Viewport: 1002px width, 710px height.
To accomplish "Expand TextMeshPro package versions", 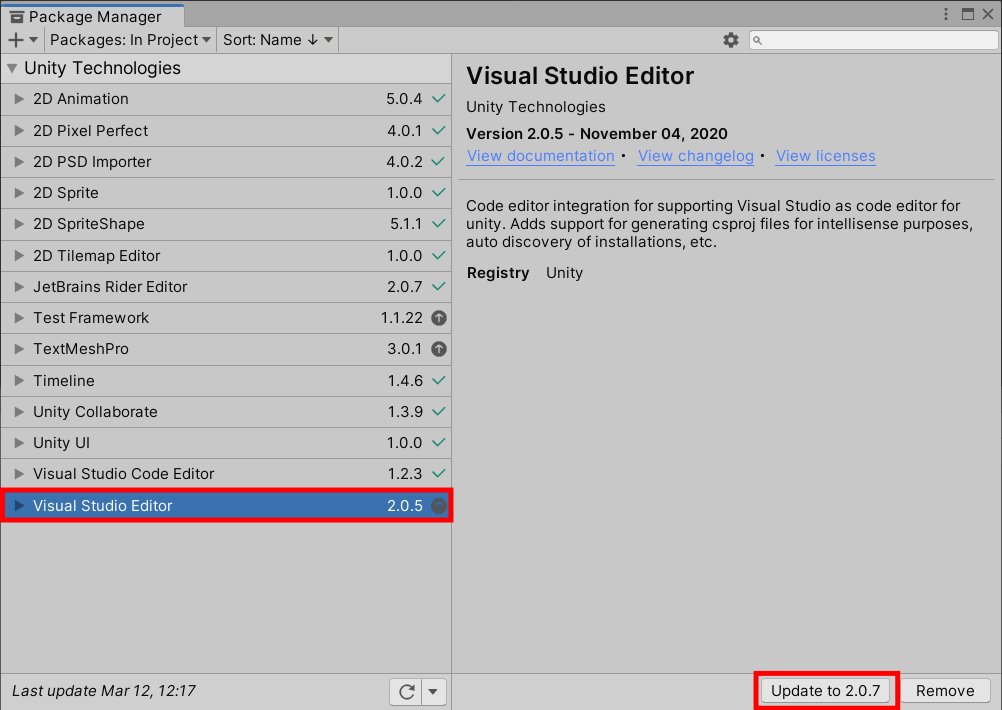I will (x=19, y=349).
